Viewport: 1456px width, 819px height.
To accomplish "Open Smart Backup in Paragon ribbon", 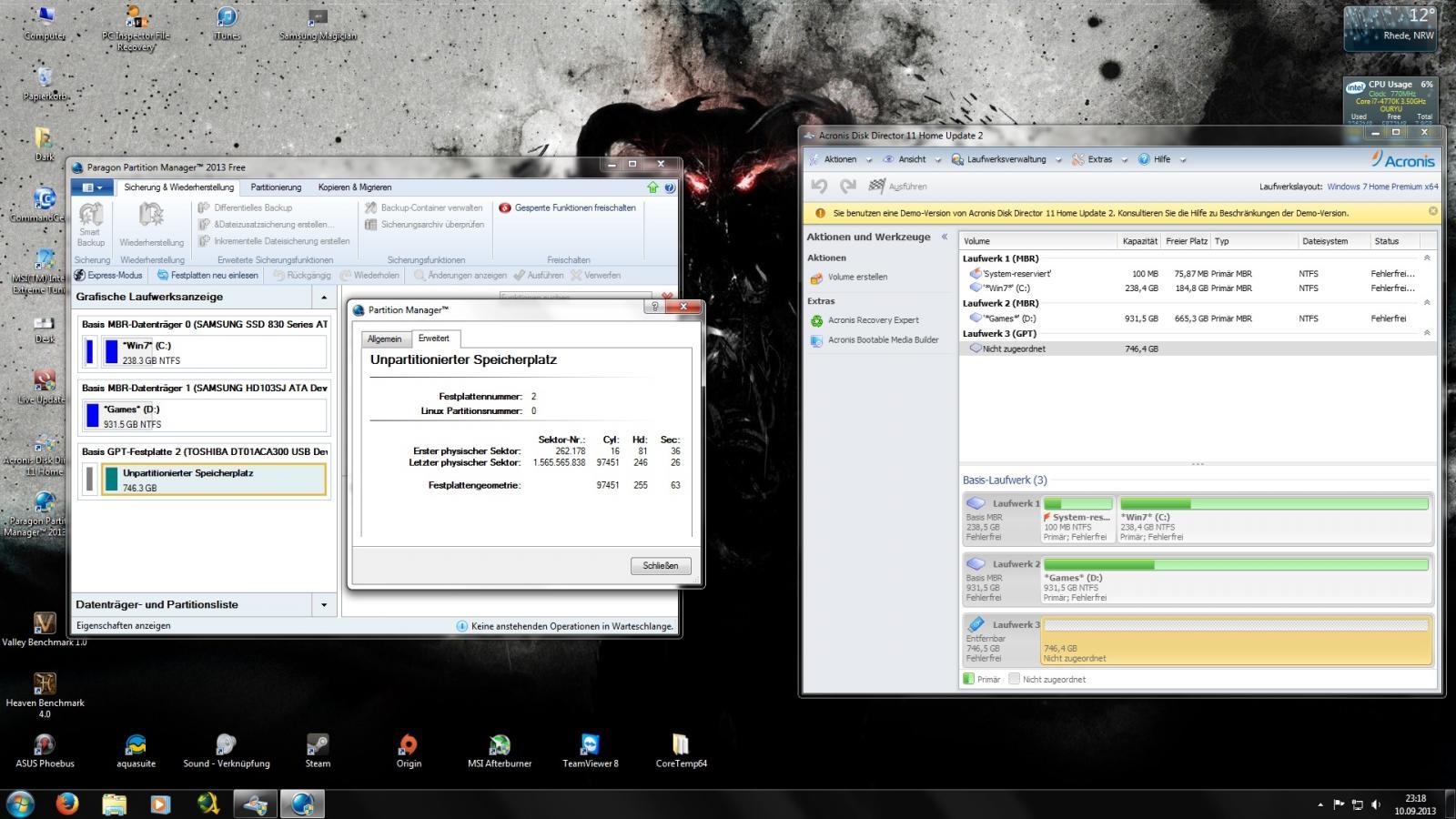I will (x=91, y=224).
